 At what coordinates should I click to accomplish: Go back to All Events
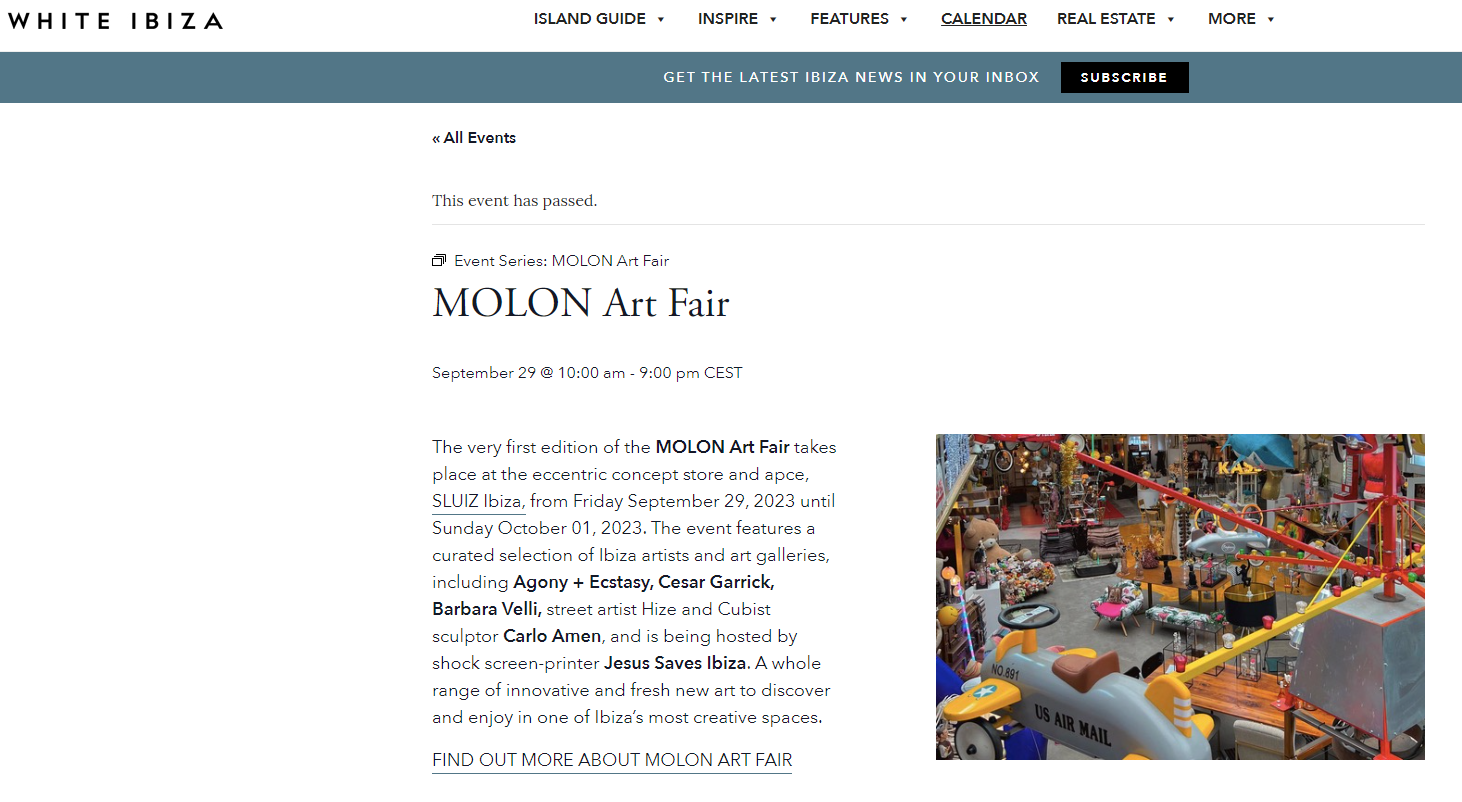[x=474, y=138]
